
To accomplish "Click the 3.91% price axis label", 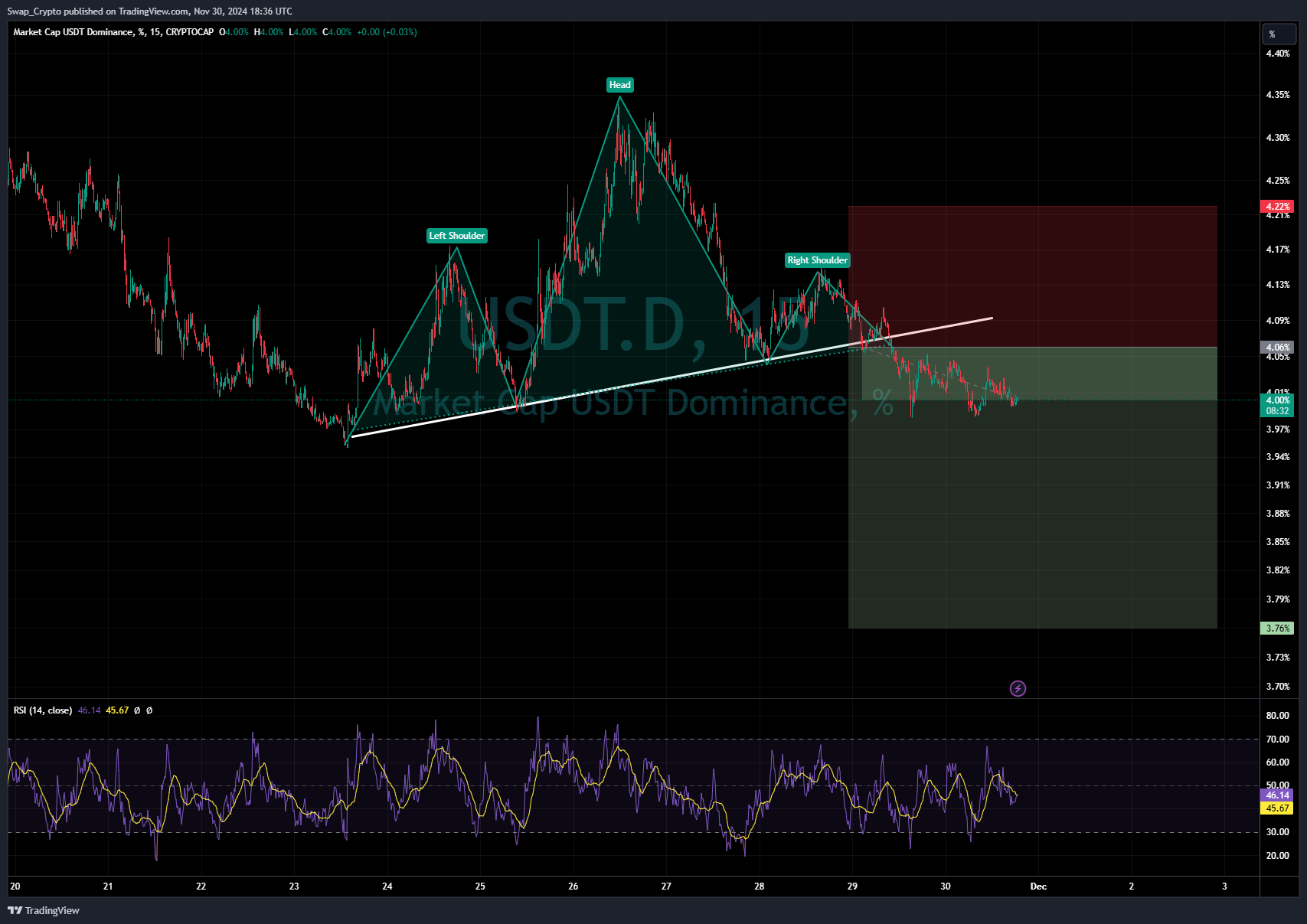I will pyautogui.click(x=1278, y=485).
